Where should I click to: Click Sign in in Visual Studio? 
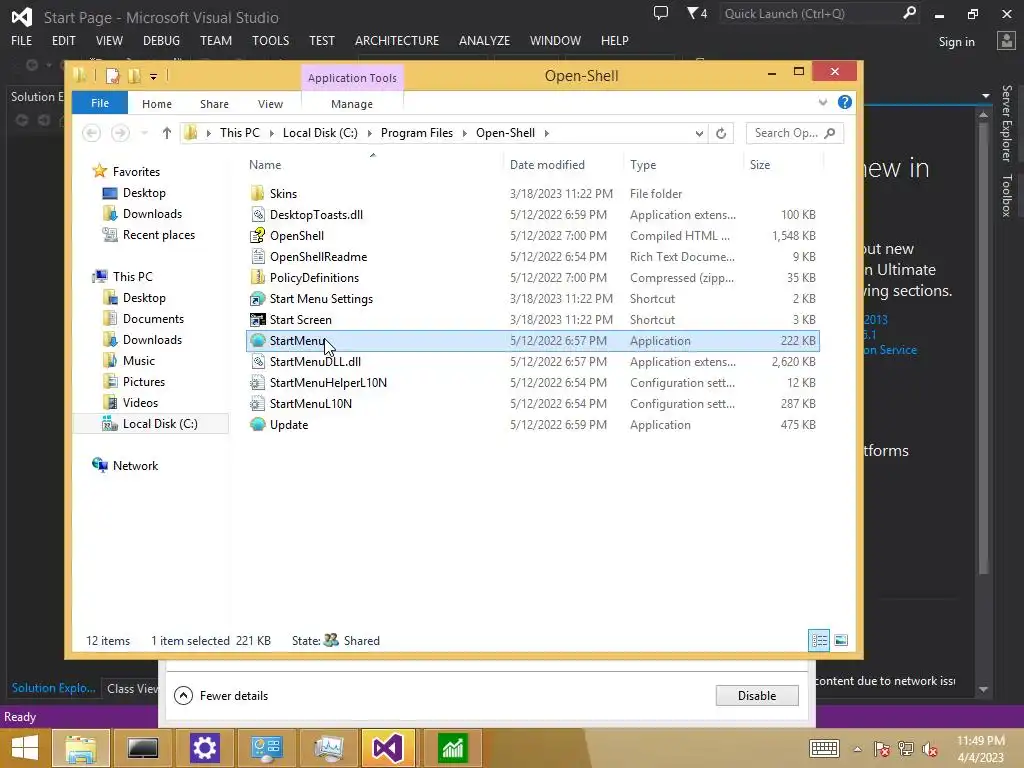pyautogui.click(x=956, y=42)
